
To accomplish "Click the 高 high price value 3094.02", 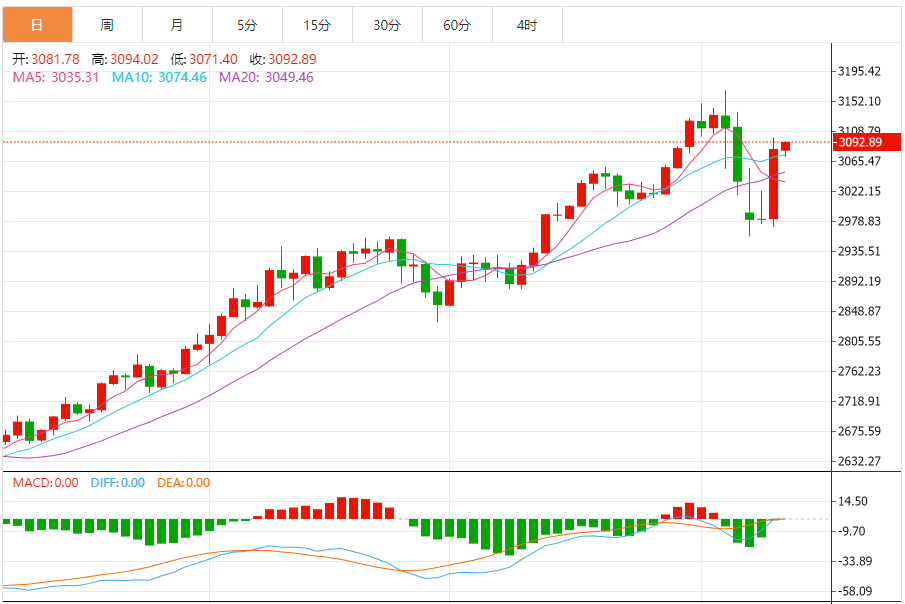I will point(134,59).
